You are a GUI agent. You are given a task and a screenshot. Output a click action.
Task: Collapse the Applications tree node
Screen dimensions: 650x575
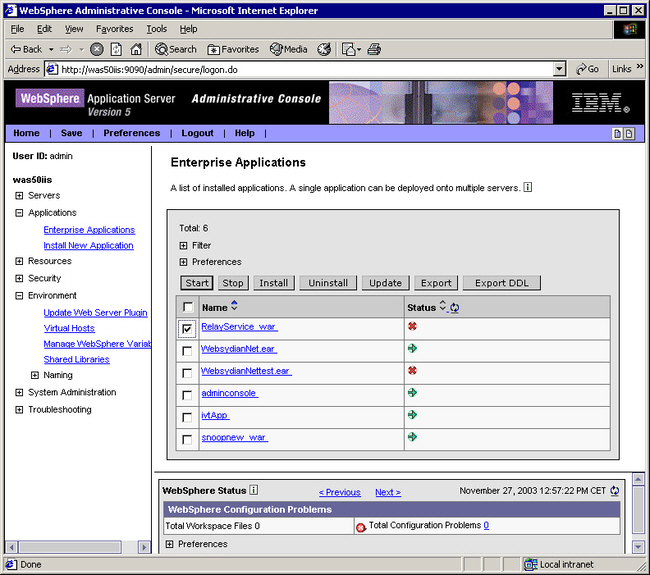[19, 213]
